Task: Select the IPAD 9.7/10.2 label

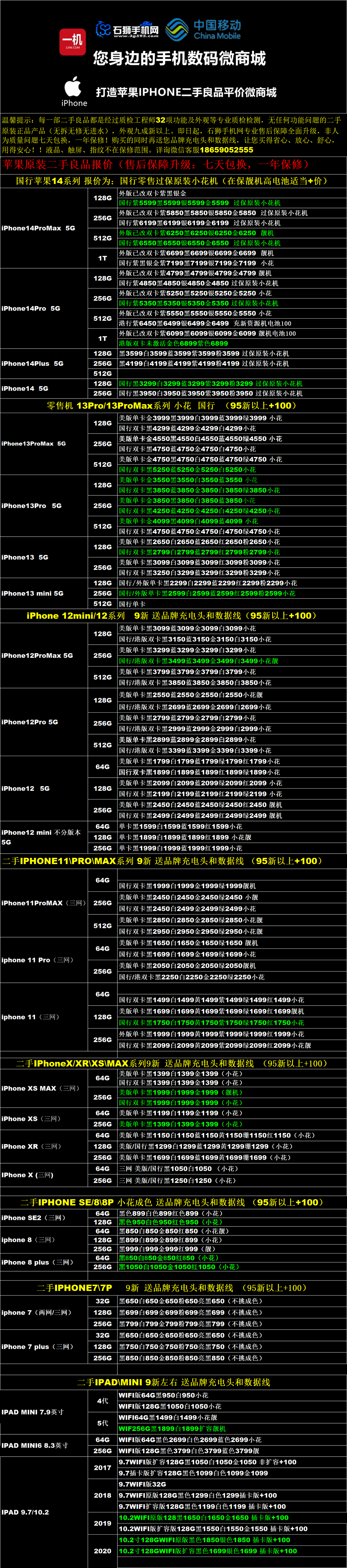Action: tap(25, 1512)
